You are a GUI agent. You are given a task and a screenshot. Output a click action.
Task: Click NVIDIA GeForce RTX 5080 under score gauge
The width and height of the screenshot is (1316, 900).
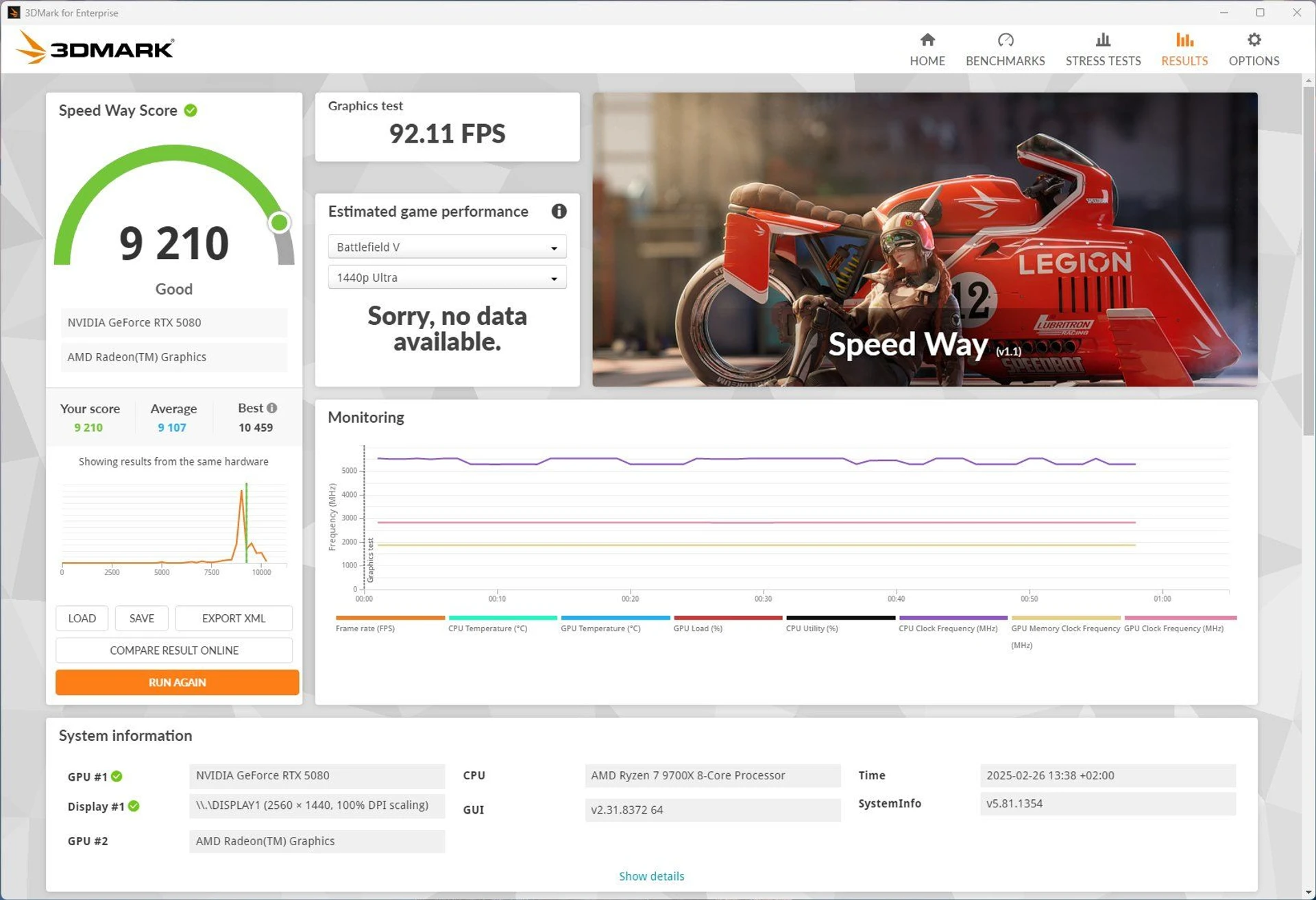point(174,322)
